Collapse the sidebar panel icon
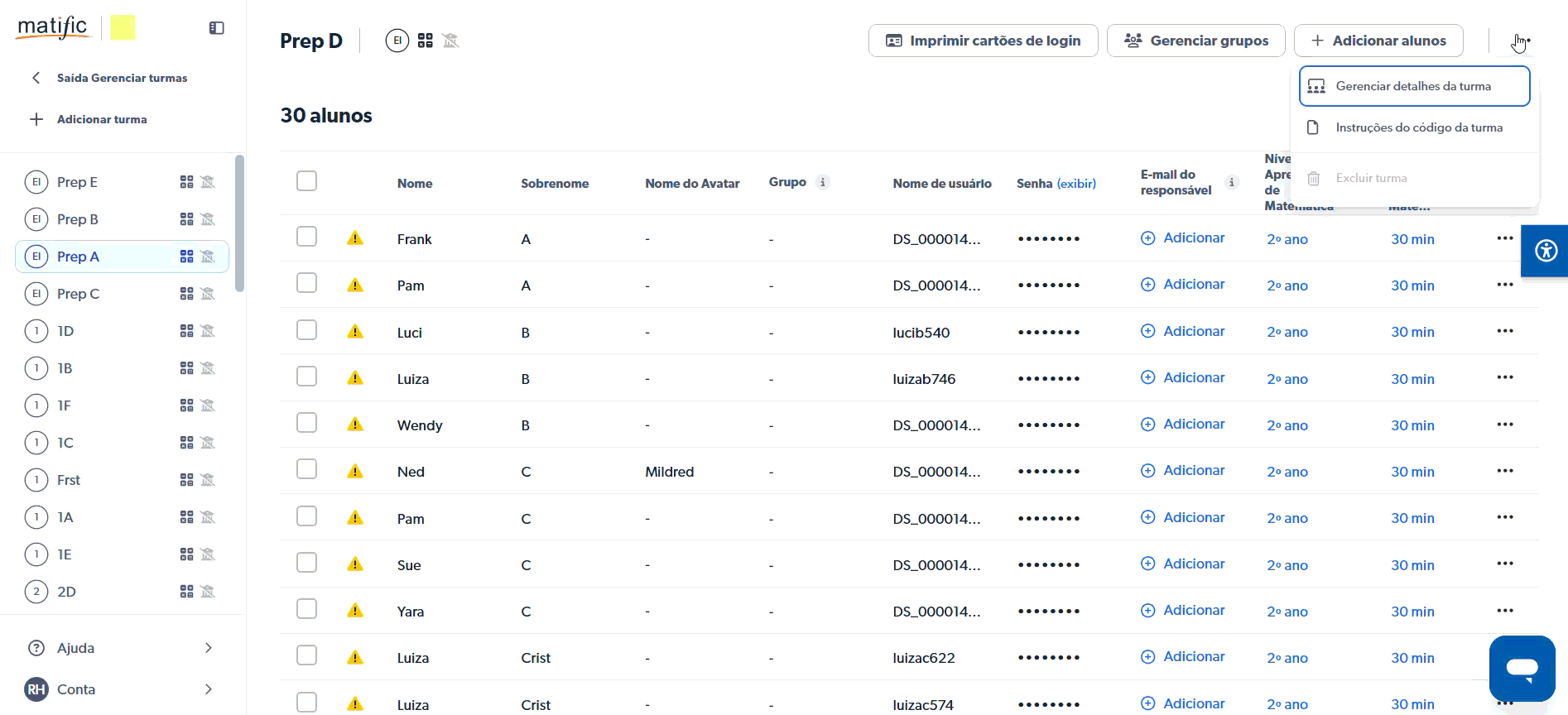This screenshot has height=715, width=1568. click(217, 28)
